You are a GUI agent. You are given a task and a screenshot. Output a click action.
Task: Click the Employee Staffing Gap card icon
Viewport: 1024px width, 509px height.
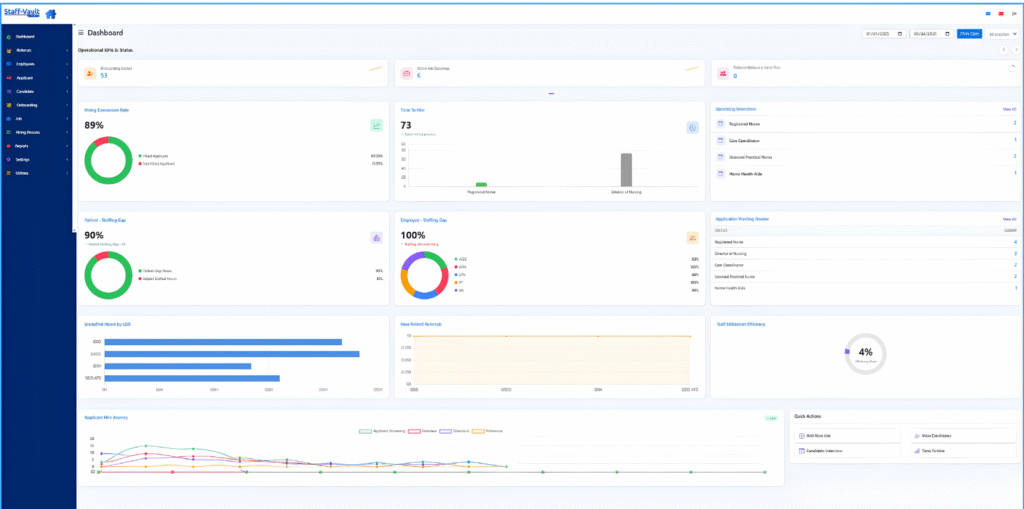pos(692,238)
